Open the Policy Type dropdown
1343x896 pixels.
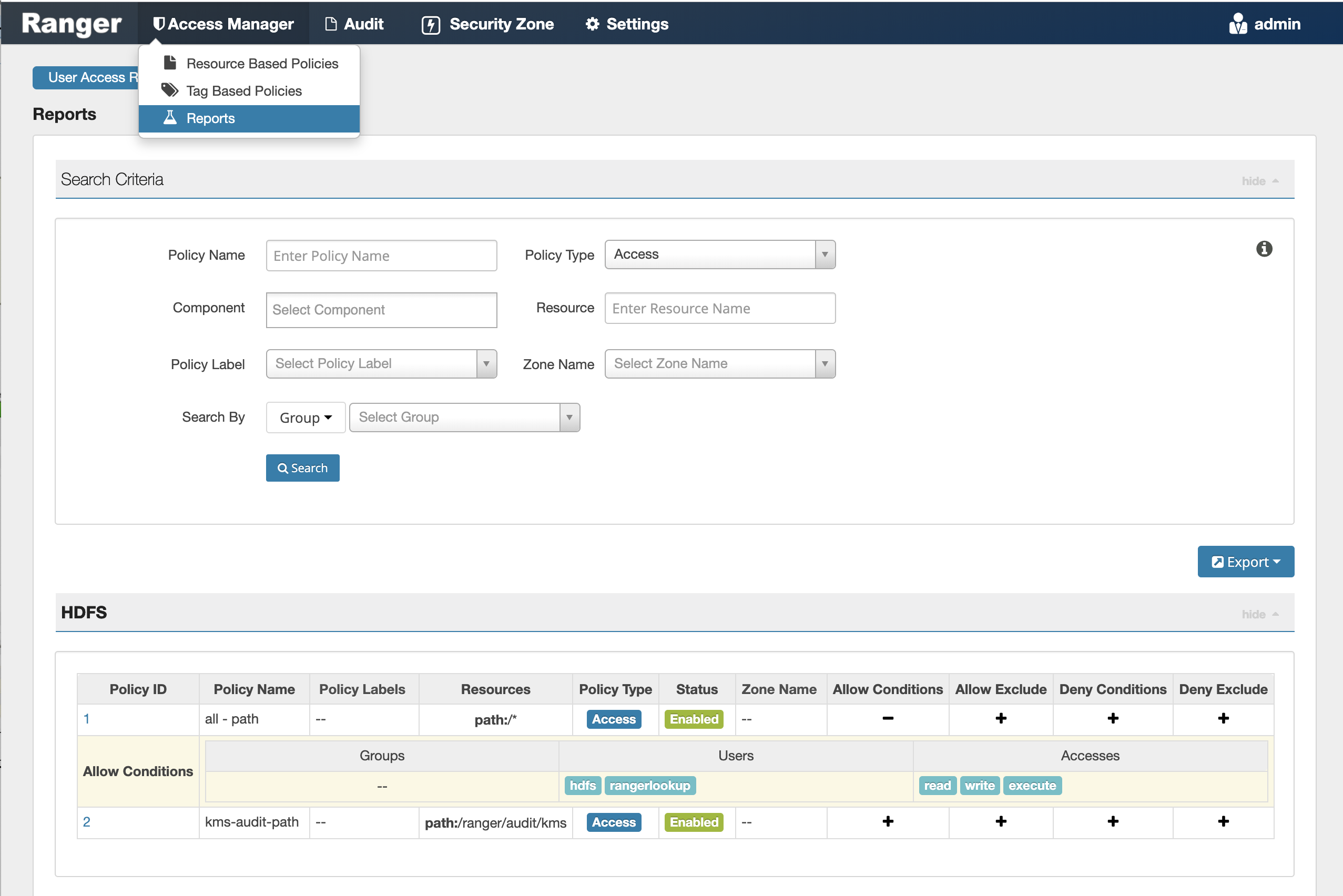click(719, 254)
